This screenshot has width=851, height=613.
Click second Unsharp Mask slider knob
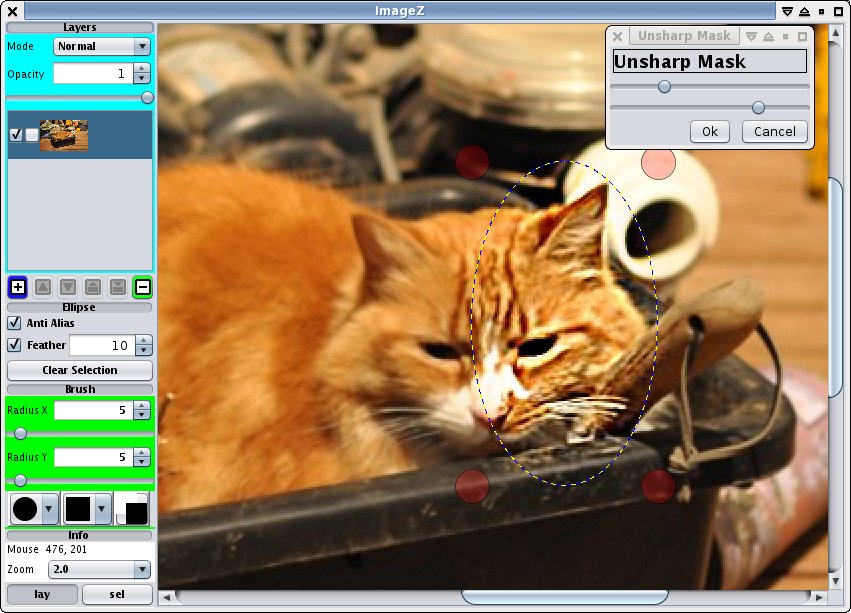758,108
